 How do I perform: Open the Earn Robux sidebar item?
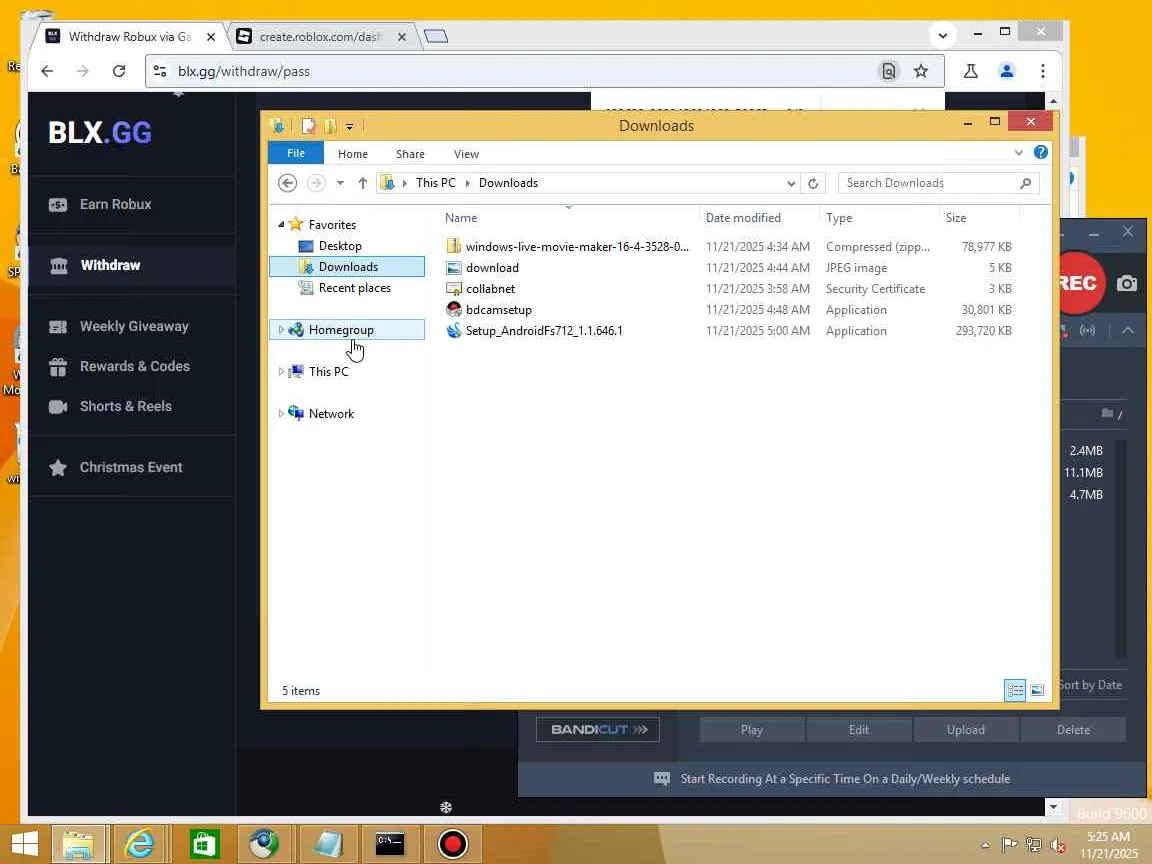pyautogui.click(x=115, y=204)
